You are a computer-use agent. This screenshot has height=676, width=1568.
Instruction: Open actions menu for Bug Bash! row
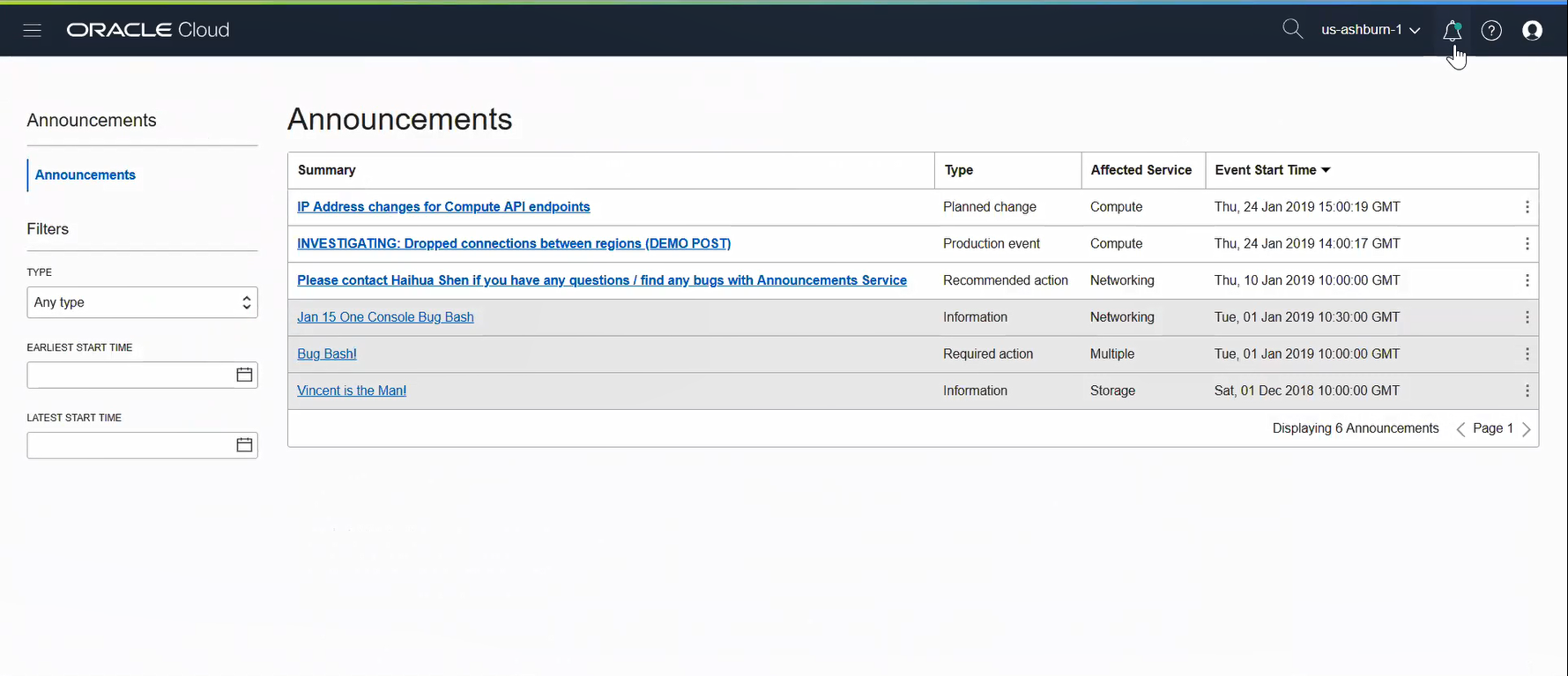[x=1527, y=354]
